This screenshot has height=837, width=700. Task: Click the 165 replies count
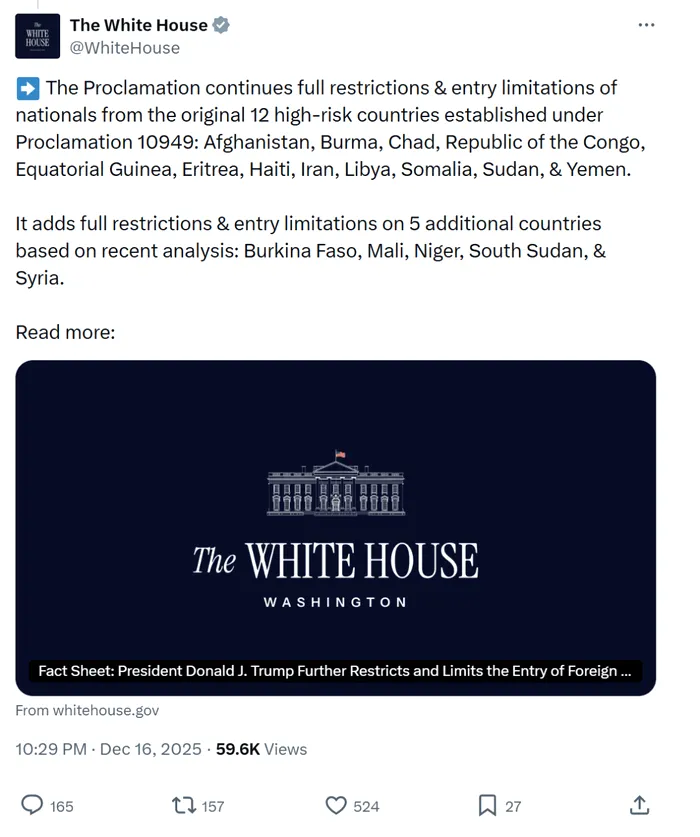pyautogui.click(x=62, y=806)
